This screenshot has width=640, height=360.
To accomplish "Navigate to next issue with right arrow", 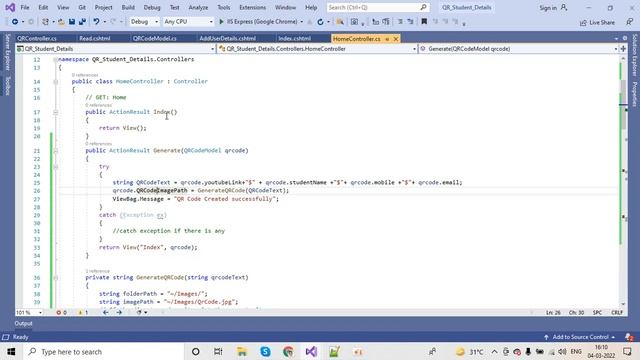I will point(119,312).
